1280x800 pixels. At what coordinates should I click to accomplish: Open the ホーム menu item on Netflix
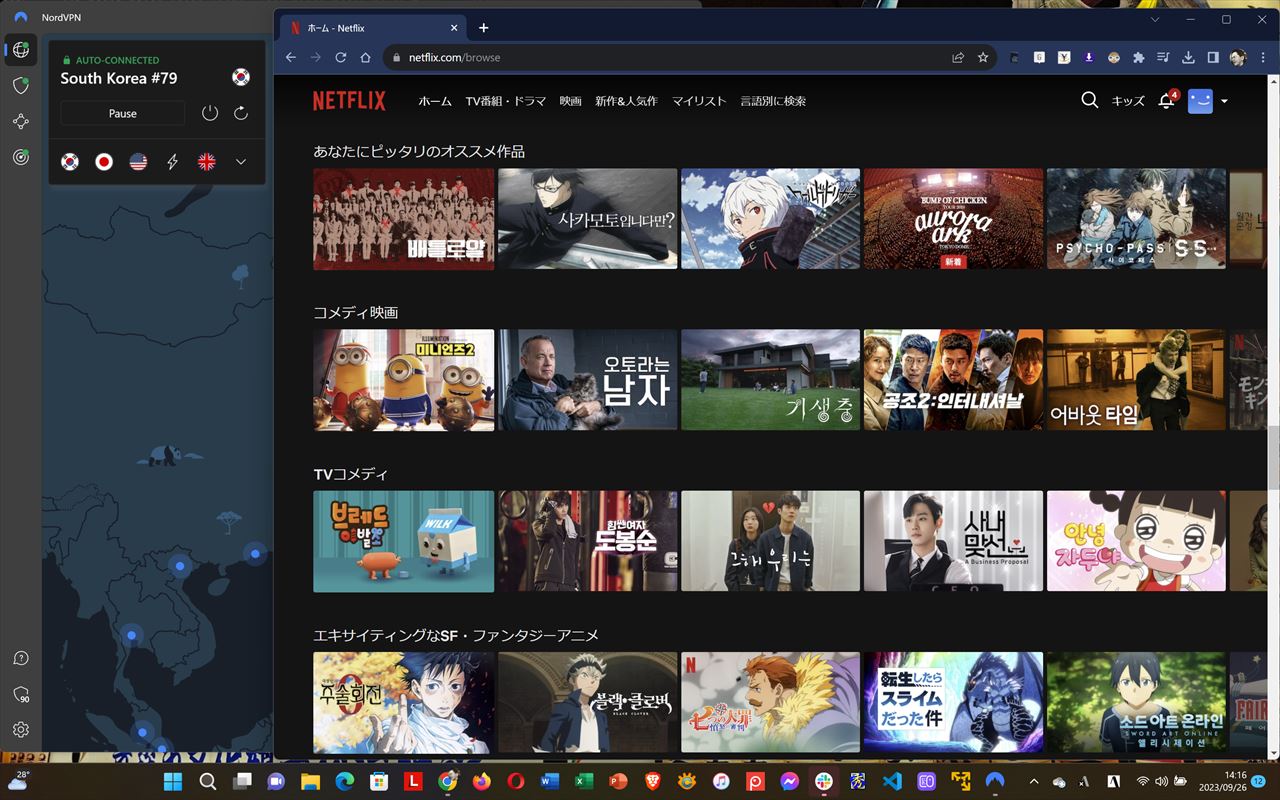pyautogui.click(x=435, y=101)
